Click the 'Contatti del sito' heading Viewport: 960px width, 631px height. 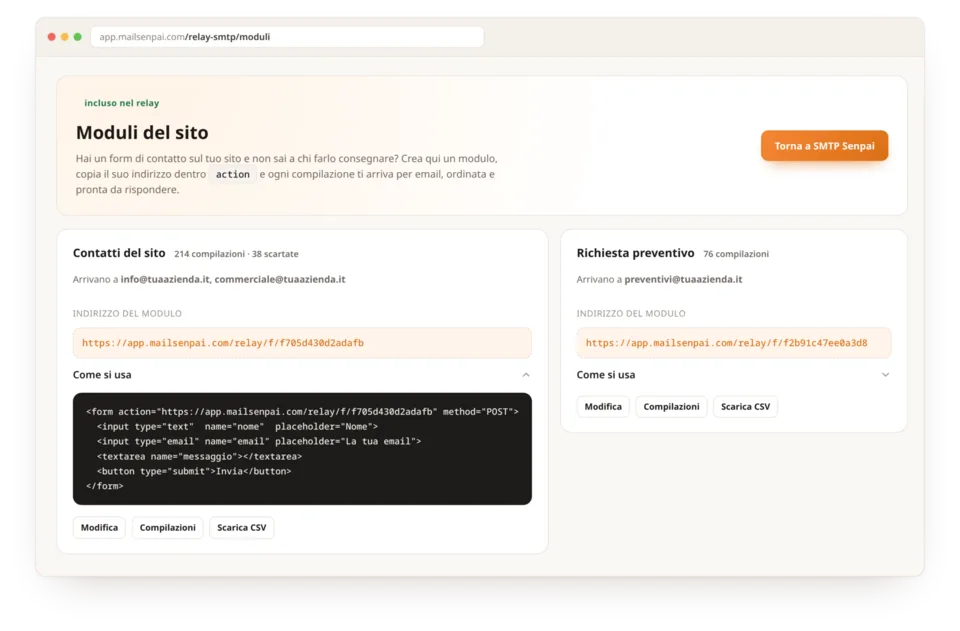point(119,253)
